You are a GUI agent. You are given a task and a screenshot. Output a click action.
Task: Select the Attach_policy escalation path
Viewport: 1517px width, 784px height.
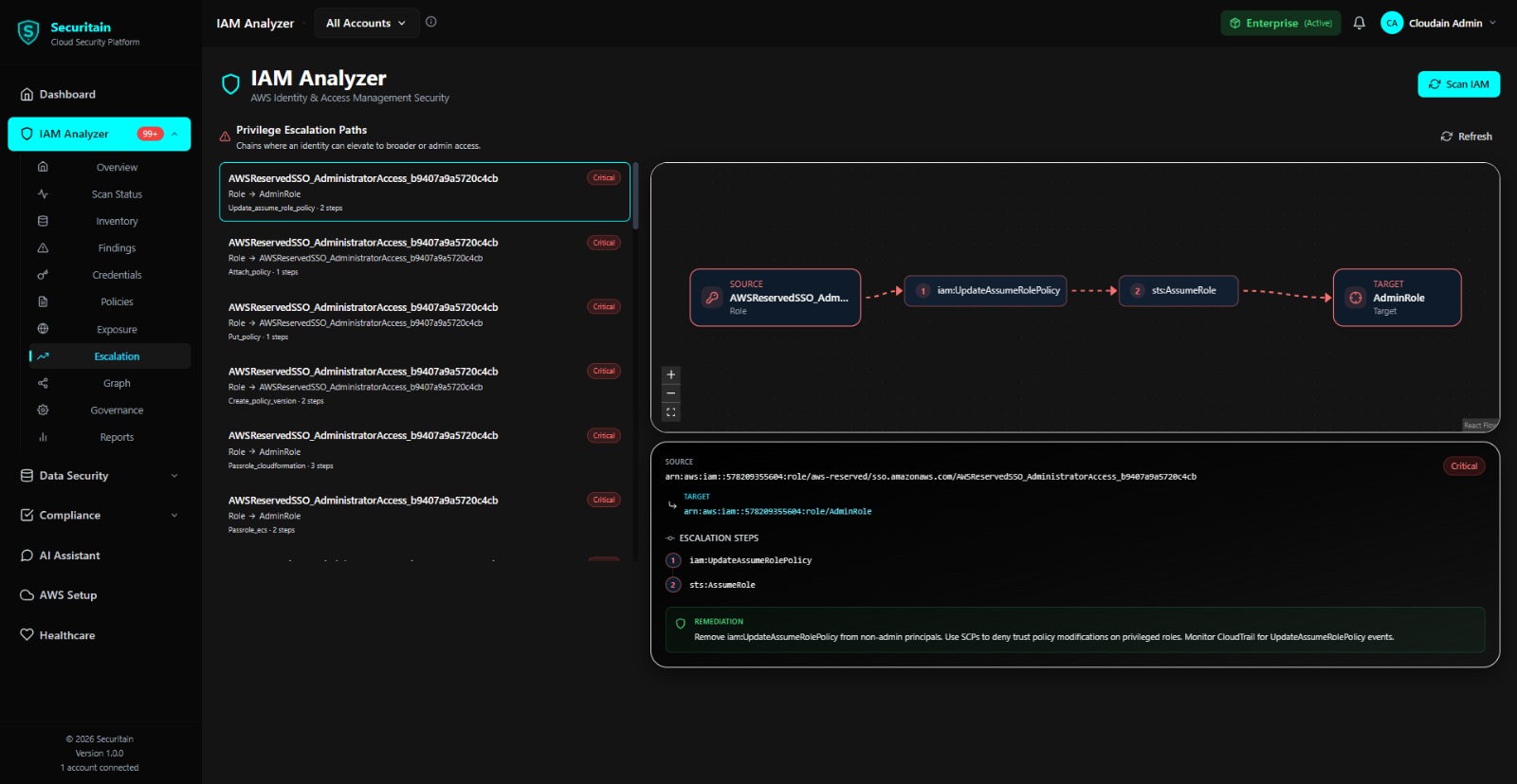tap(425, 257)
